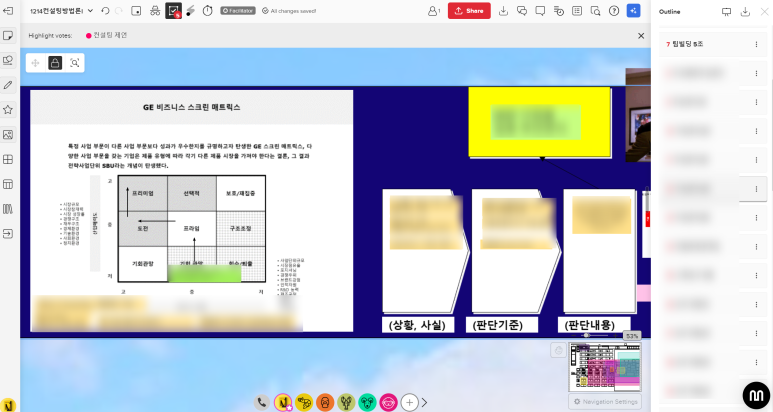Click the minimap thumbnail
The width and height of the screenshot is (773, 412).
click(x=605, y=367)
